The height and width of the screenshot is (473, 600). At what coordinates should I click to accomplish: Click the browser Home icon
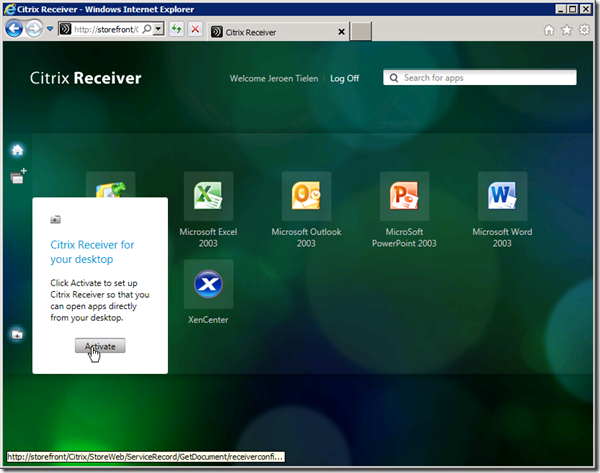(549, 30)
